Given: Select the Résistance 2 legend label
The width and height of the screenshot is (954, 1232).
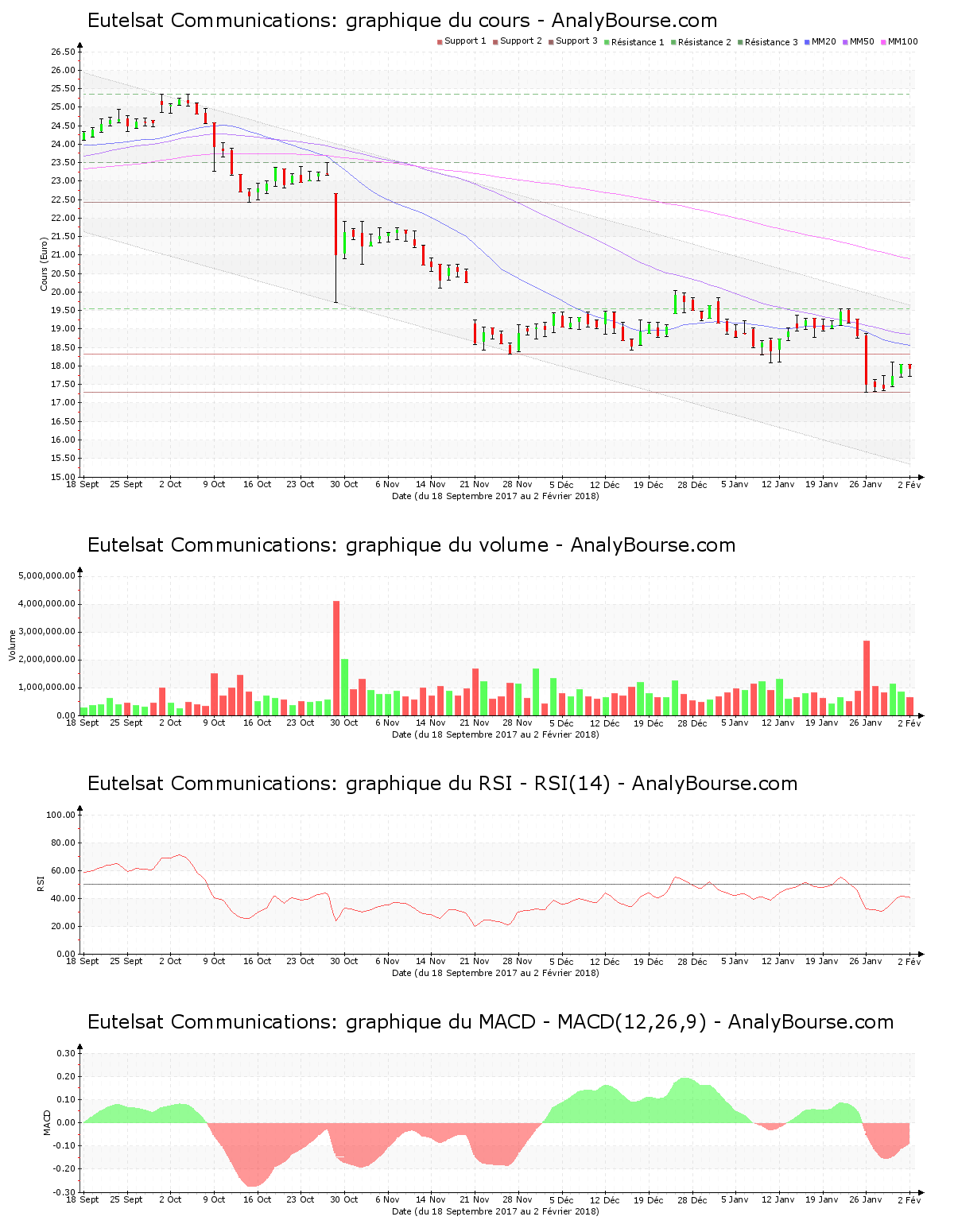Looking at the screenshot, I should pos(704,42).
